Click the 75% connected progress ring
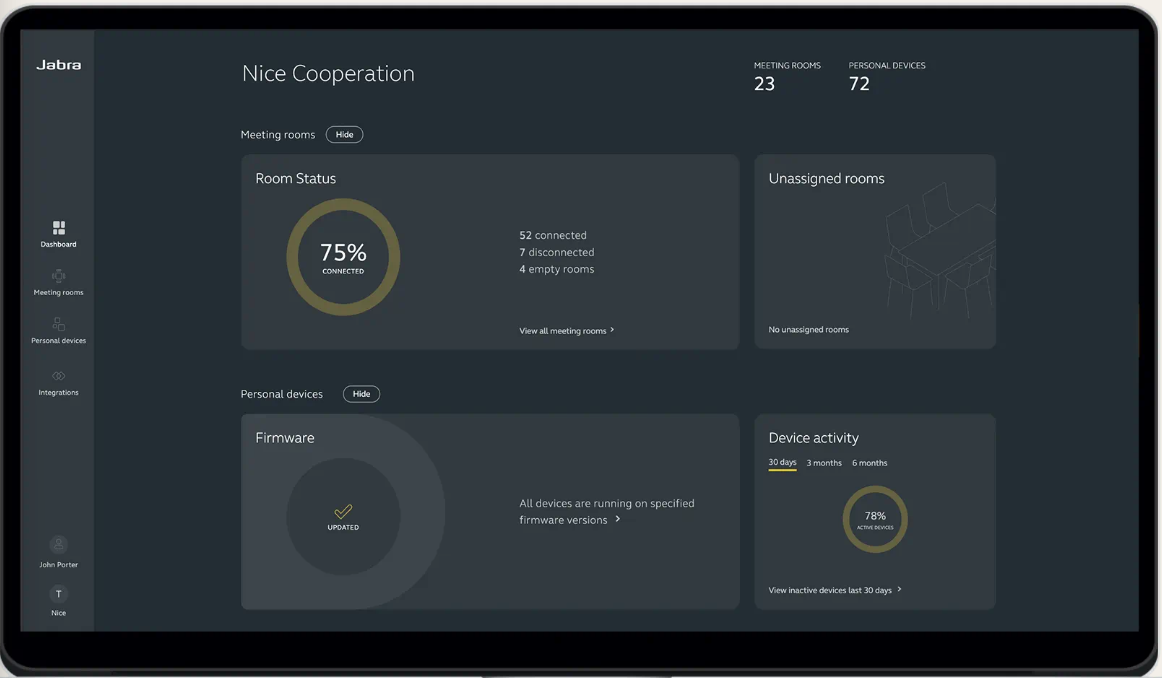The height and width of the screenshot is (678, 1162). (343, 257)
